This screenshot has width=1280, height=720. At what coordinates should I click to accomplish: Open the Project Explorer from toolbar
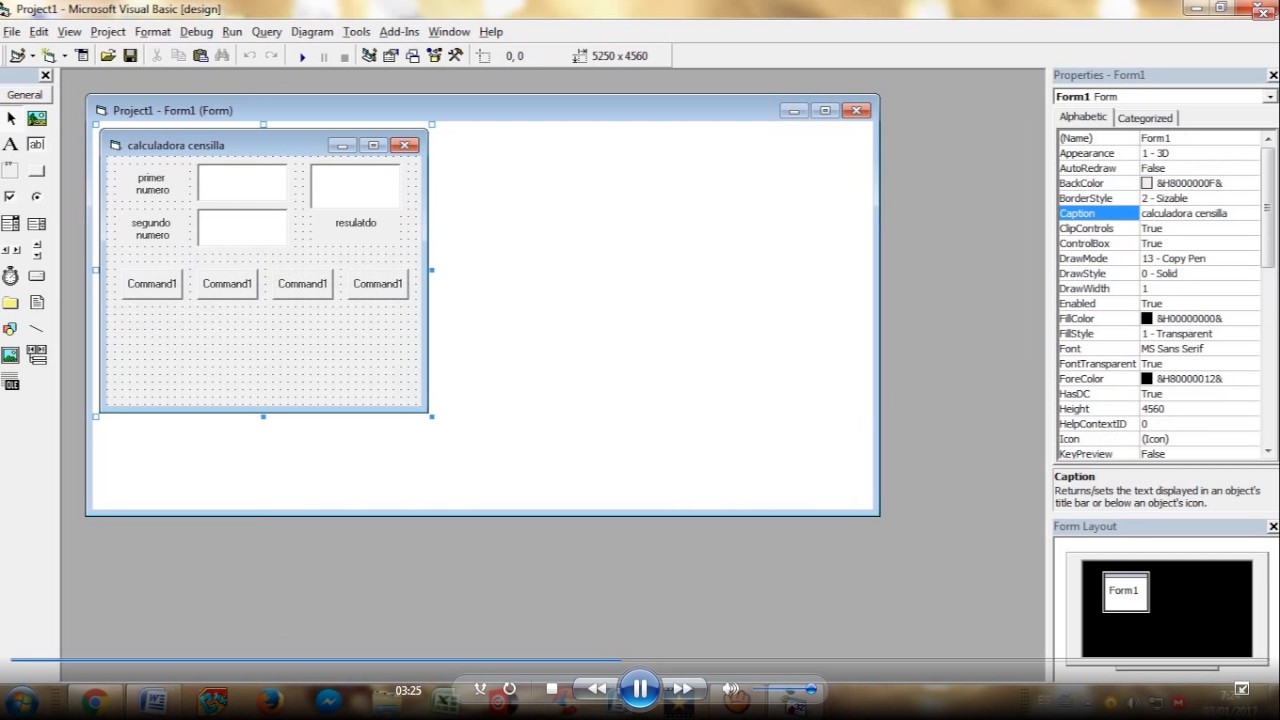click(369, 56)
